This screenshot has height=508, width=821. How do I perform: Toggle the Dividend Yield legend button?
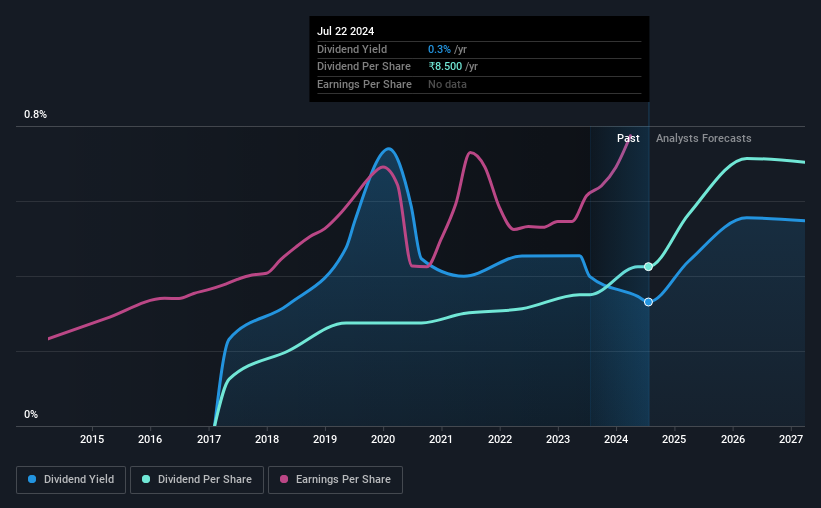click(71, 479)
